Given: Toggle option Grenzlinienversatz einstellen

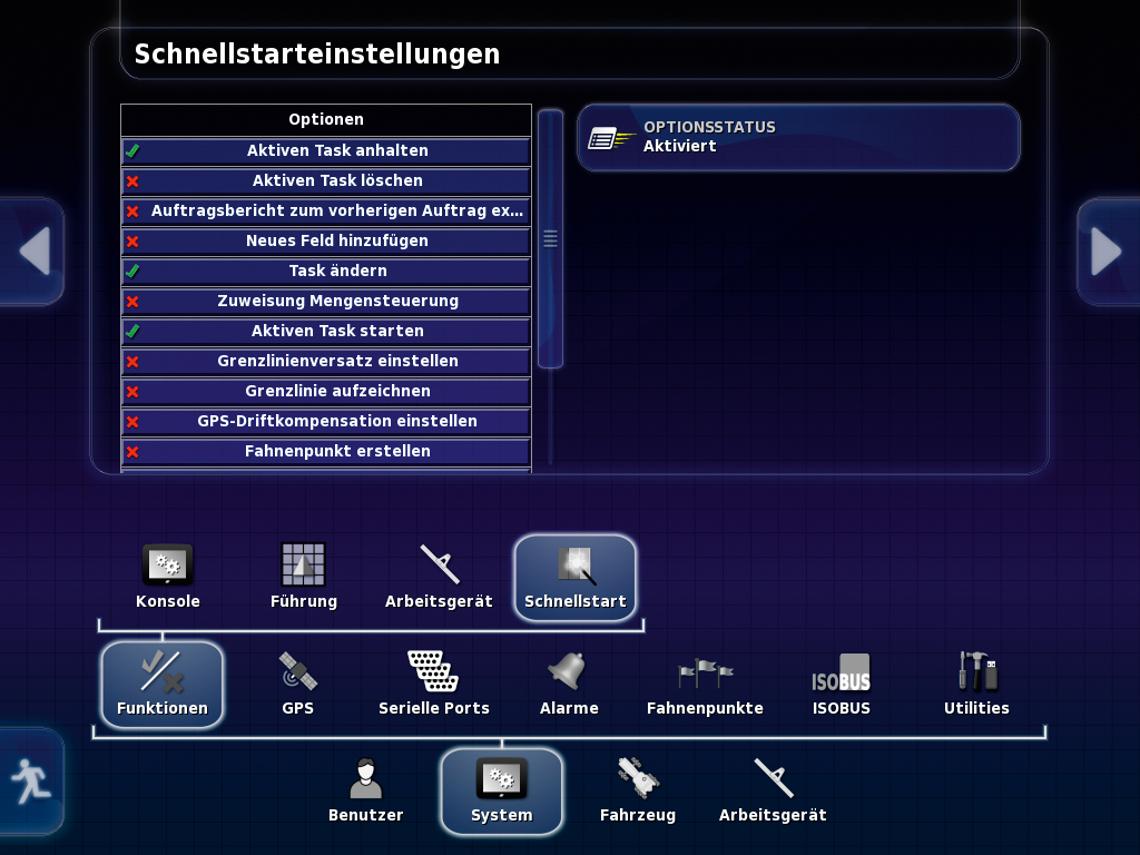Looking at the screenshot, I should pyautogui.click(x=326, y=361).
